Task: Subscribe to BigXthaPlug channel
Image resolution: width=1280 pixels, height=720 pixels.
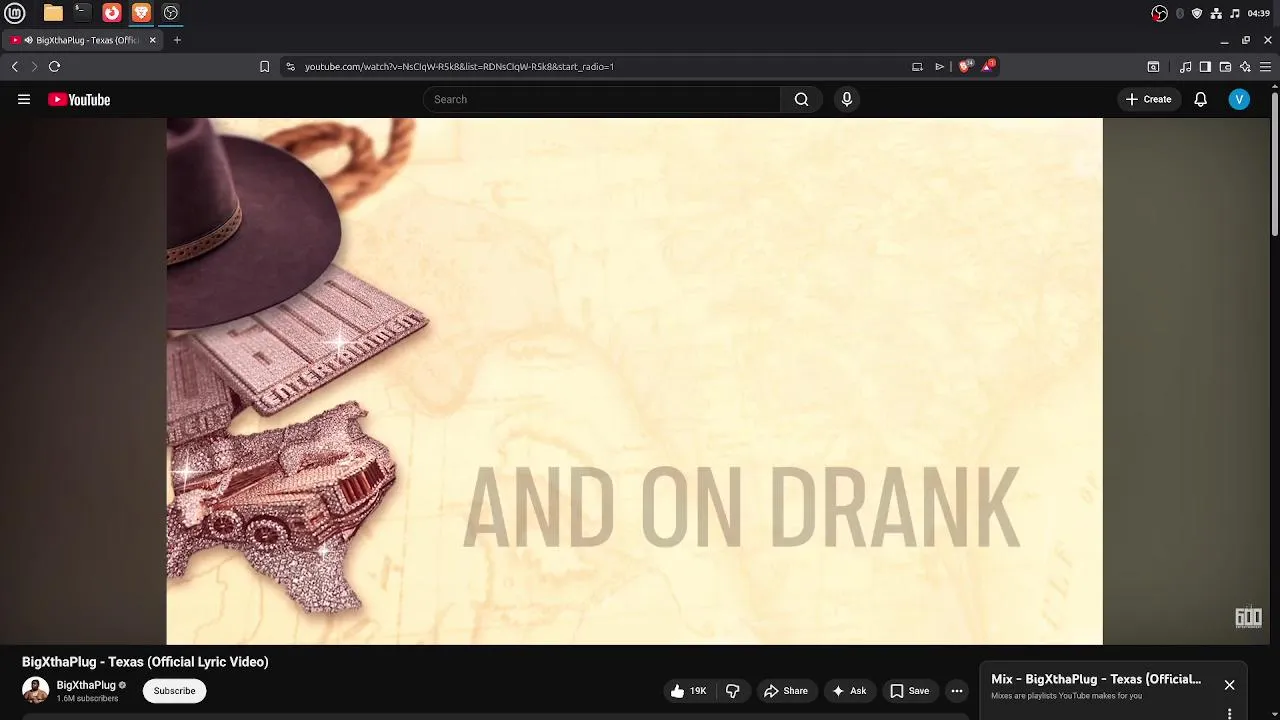Action: point(174,691)
